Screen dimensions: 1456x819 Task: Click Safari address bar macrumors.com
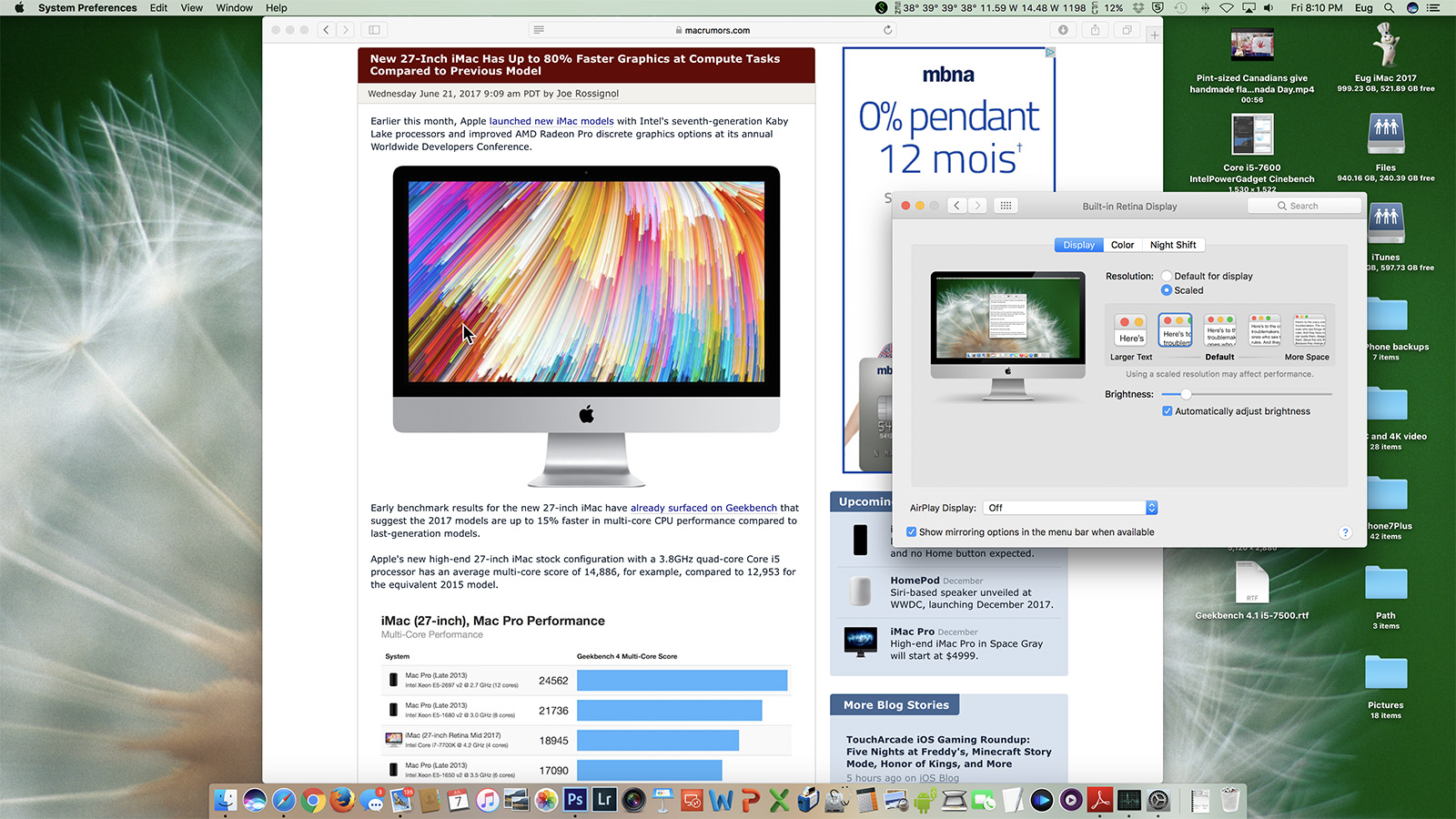713,30
